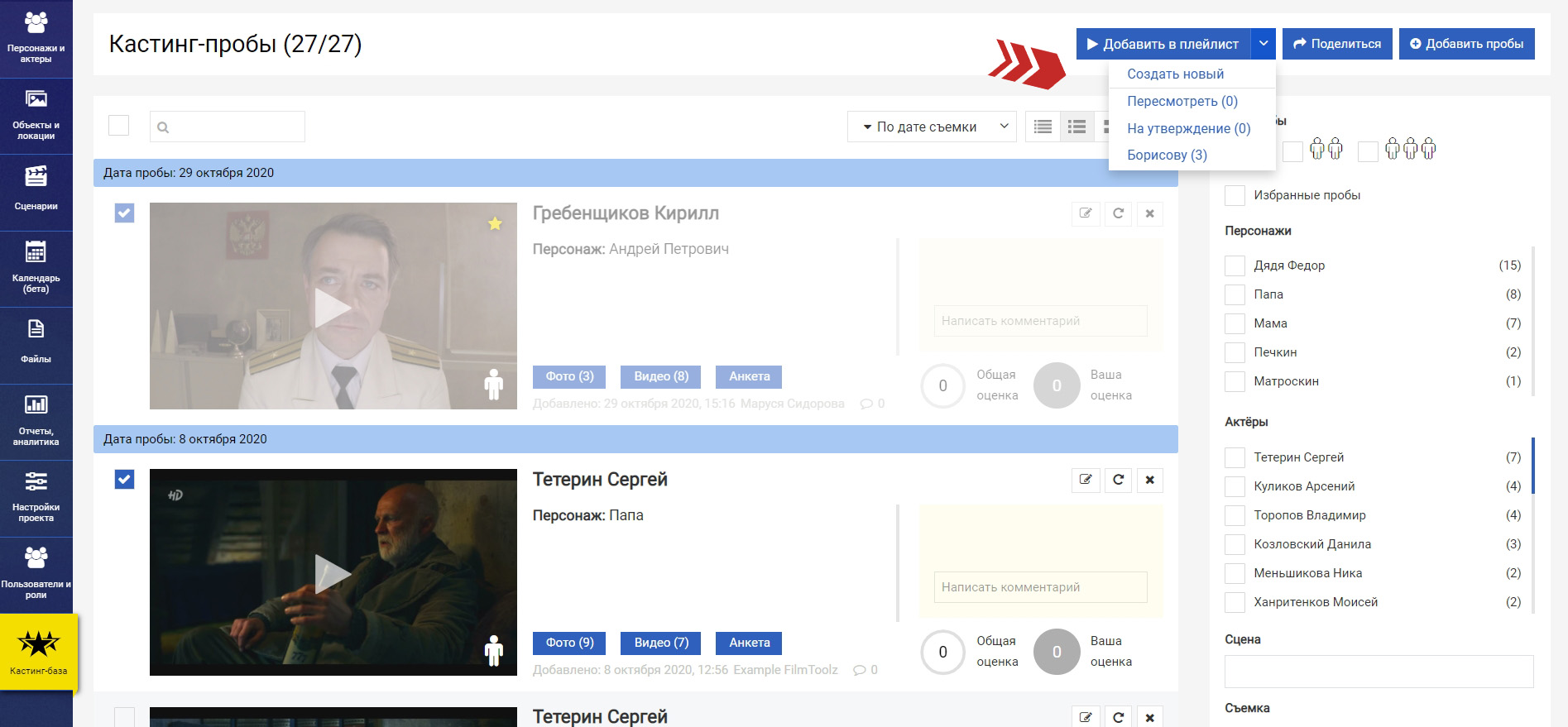Uncheck Тетерин Сергей Папа selection checkbox
This screenshot has width=1568, height=727.
[x=124, y=480]
